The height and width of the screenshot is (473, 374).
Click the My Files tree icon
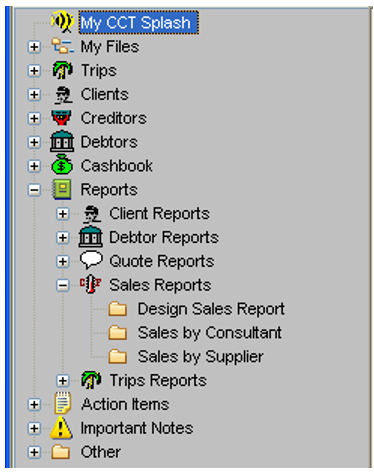click(62, 46)
